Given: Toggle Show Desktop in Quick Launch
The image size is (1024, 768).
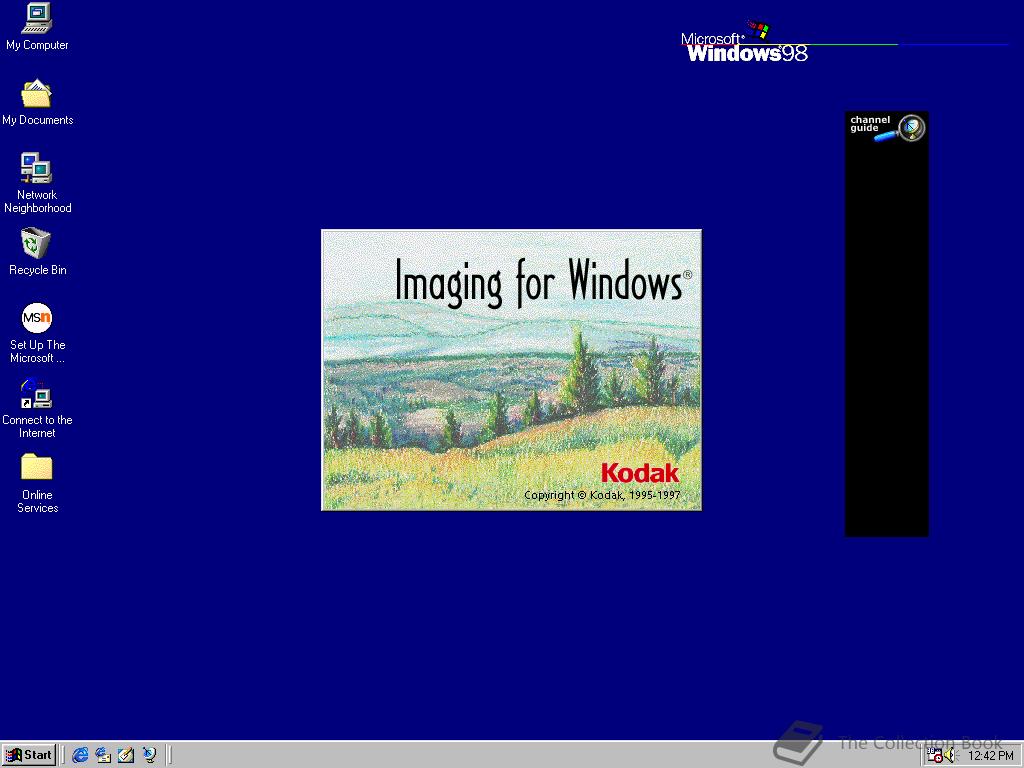Looking at the screenshot, I should [x=125, y=755].
